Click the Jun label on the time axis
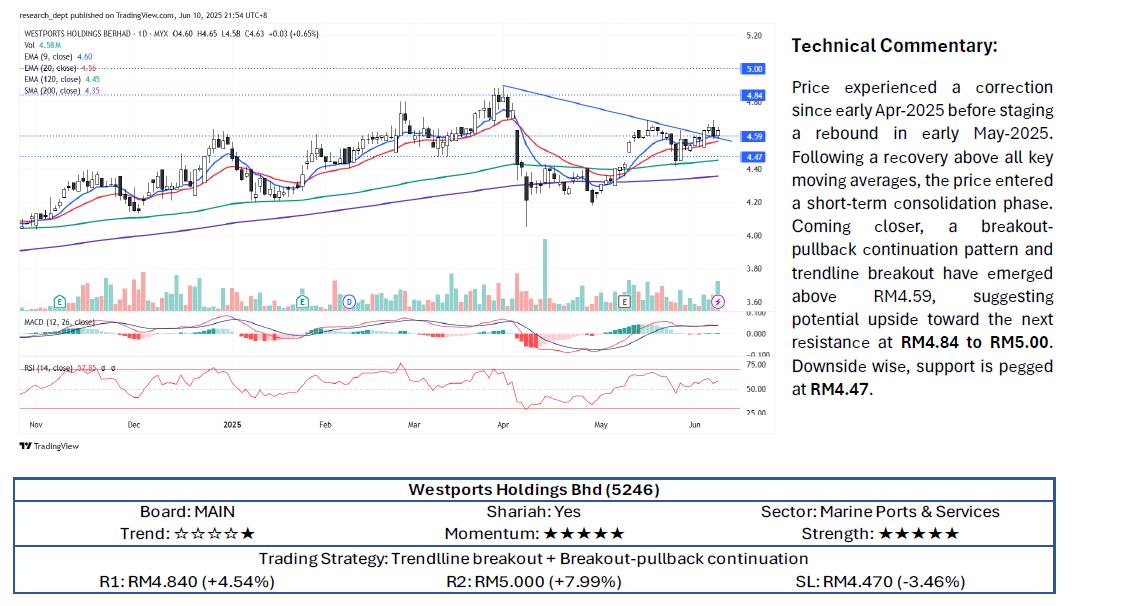This screenshot has height=606, width=1121. 694,424
